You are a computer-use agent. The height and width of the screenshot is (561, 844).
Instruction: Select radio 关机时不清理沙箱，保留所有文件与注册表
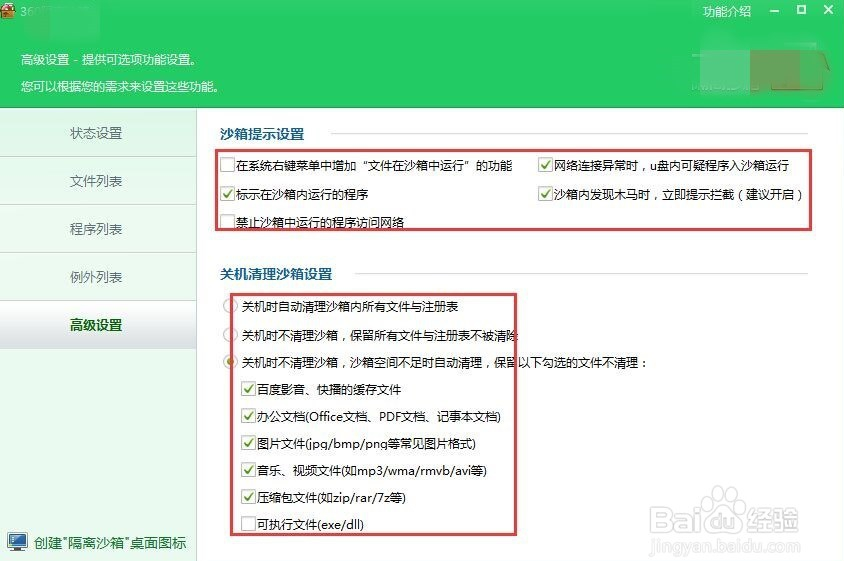230,335
